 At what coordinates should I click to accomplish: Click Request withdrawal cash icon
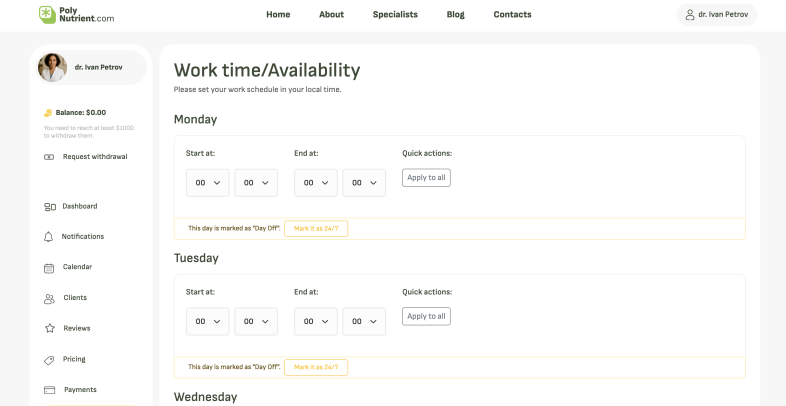[x=49, y=157]
